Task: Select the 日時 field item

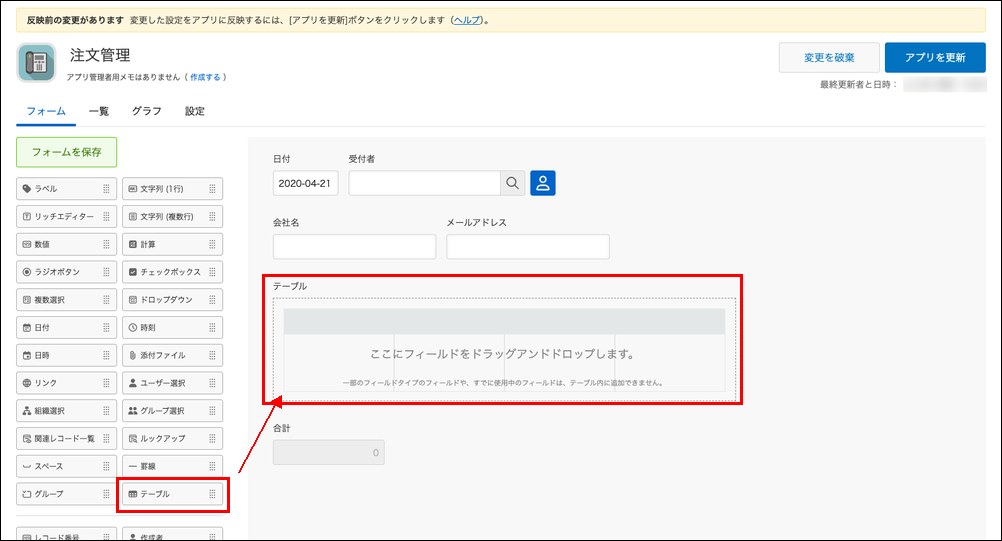Action: click(66, 356)
